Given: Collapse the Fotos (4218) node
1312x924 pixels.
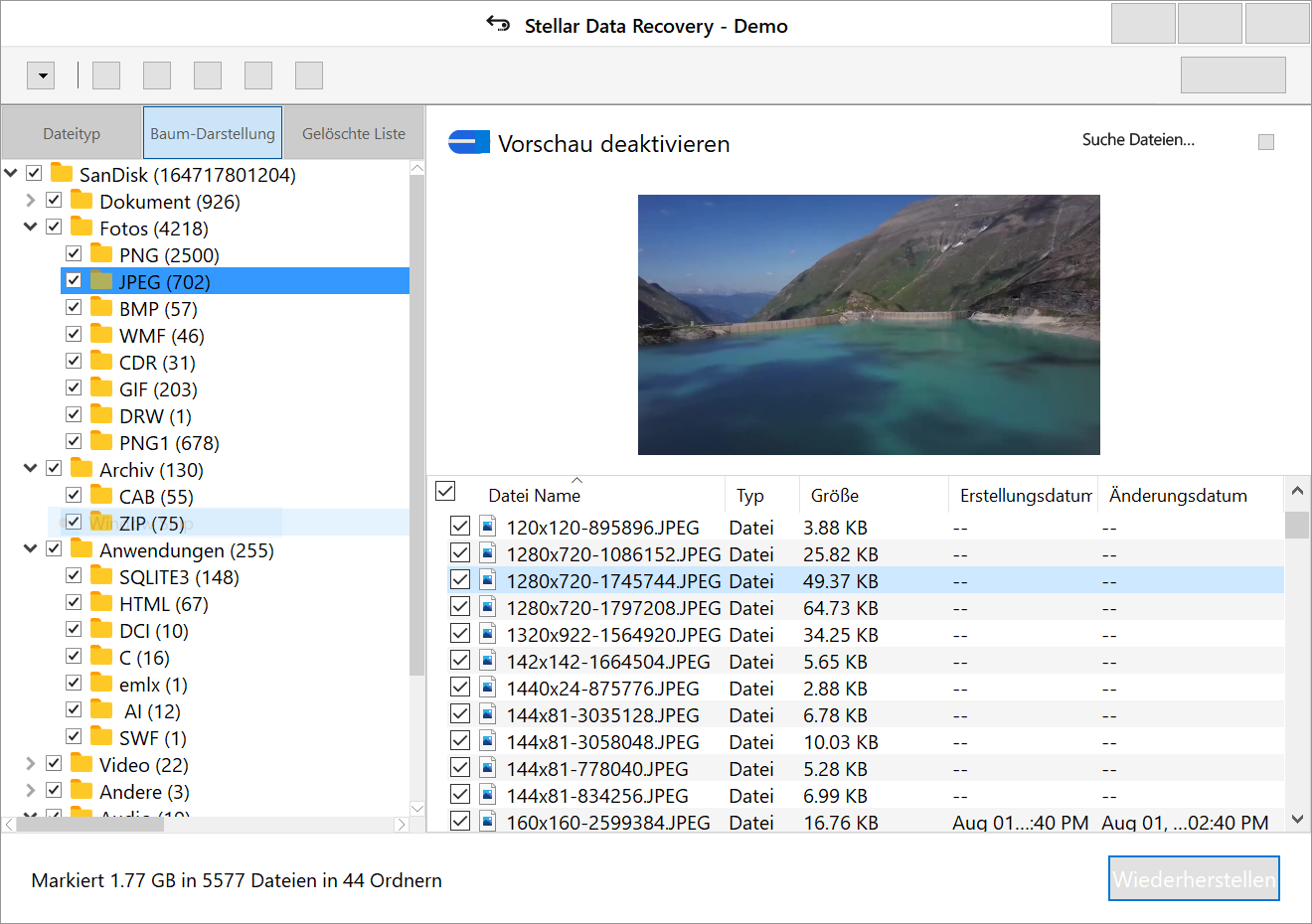Looking at the screenshot, I should coord(31,227).
